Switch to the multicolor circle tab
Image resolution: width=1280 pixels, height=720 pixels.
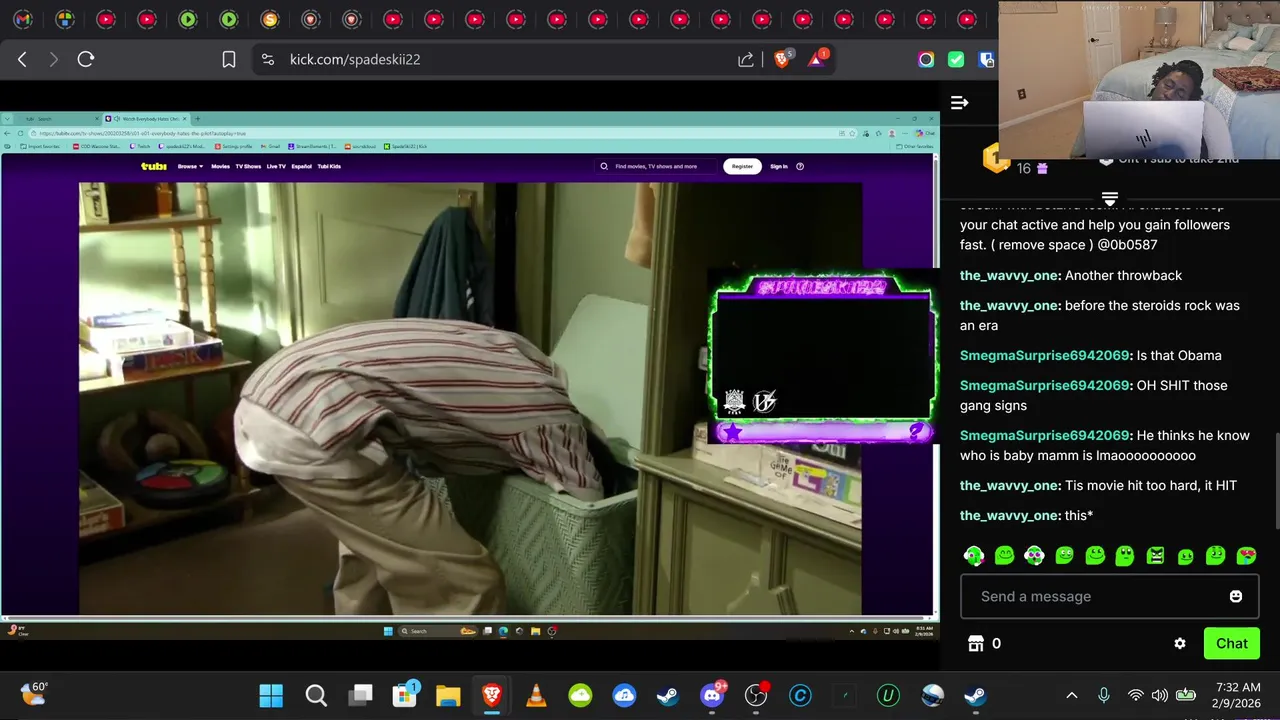64,19
